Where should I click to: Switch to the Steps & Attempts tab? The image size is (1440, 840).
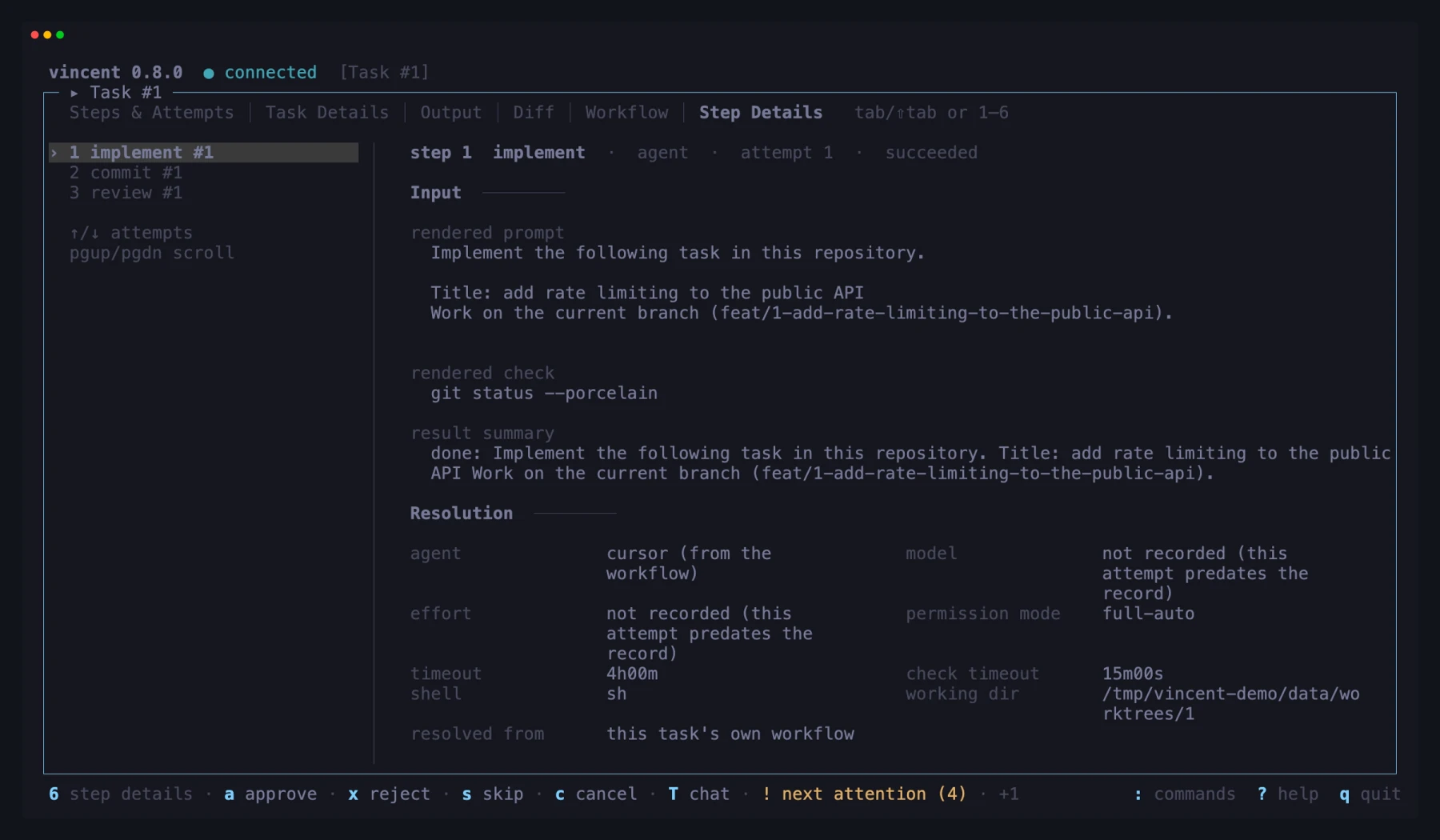tap(151, 113)
